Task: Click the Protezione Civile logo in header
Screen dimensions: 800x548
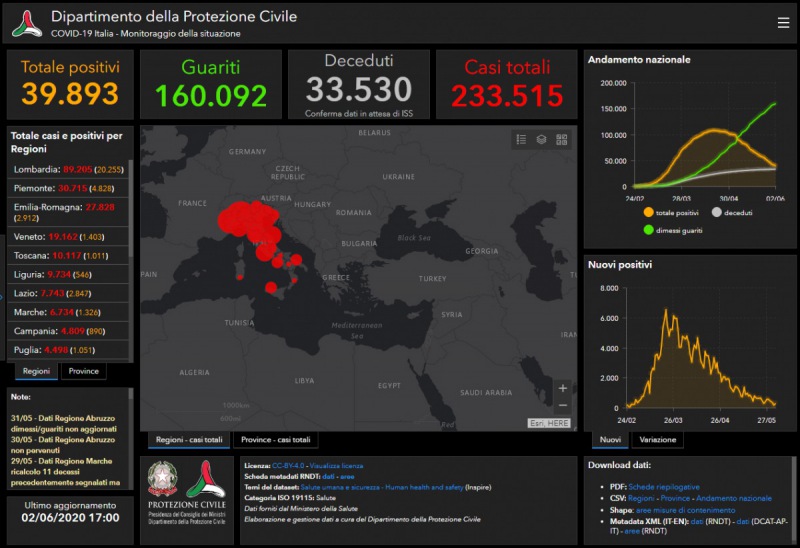Action: pyautogui.click(x=26, y=24)
